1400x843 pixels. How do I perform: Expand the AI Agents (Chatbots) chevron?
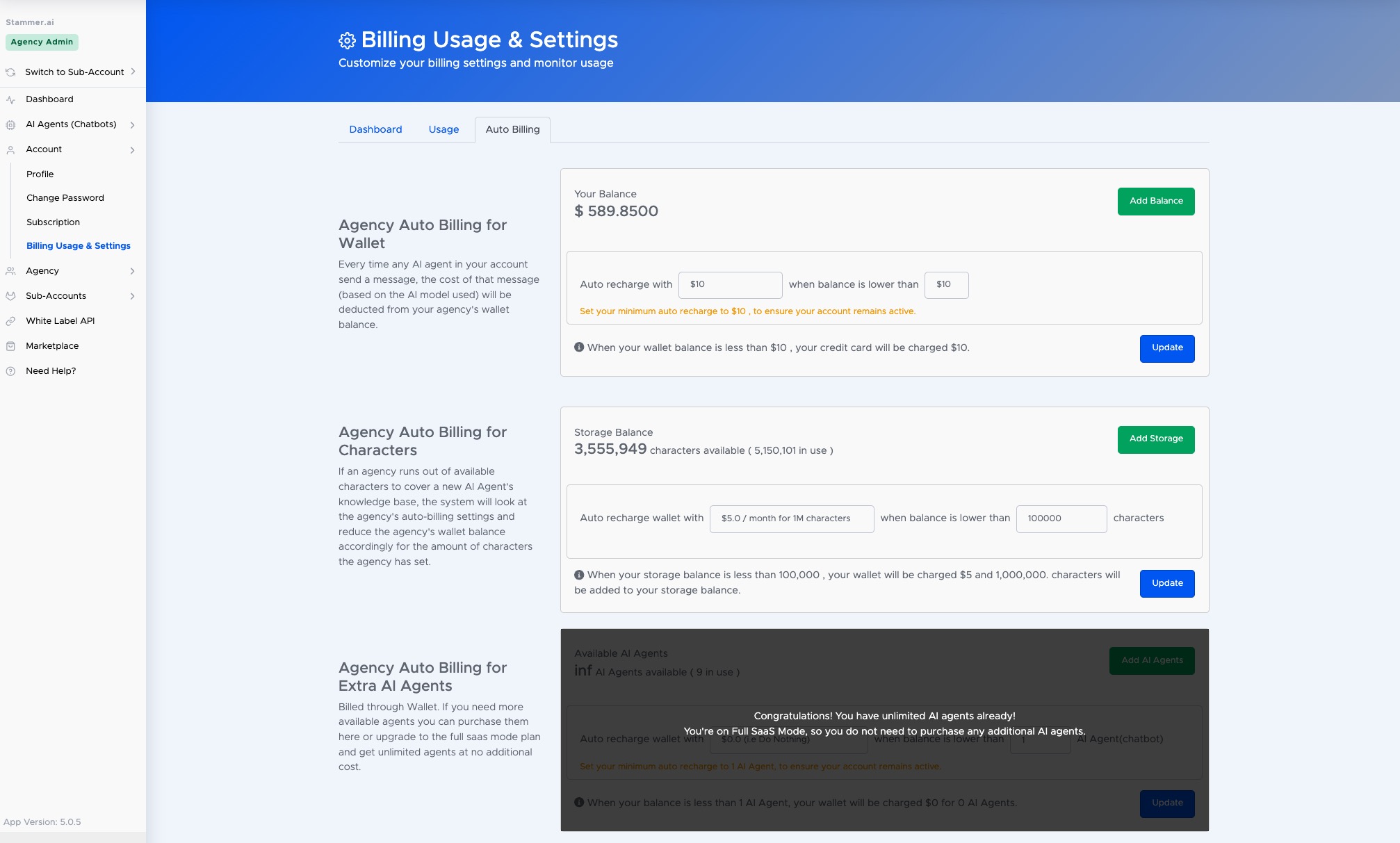(132, 125)
